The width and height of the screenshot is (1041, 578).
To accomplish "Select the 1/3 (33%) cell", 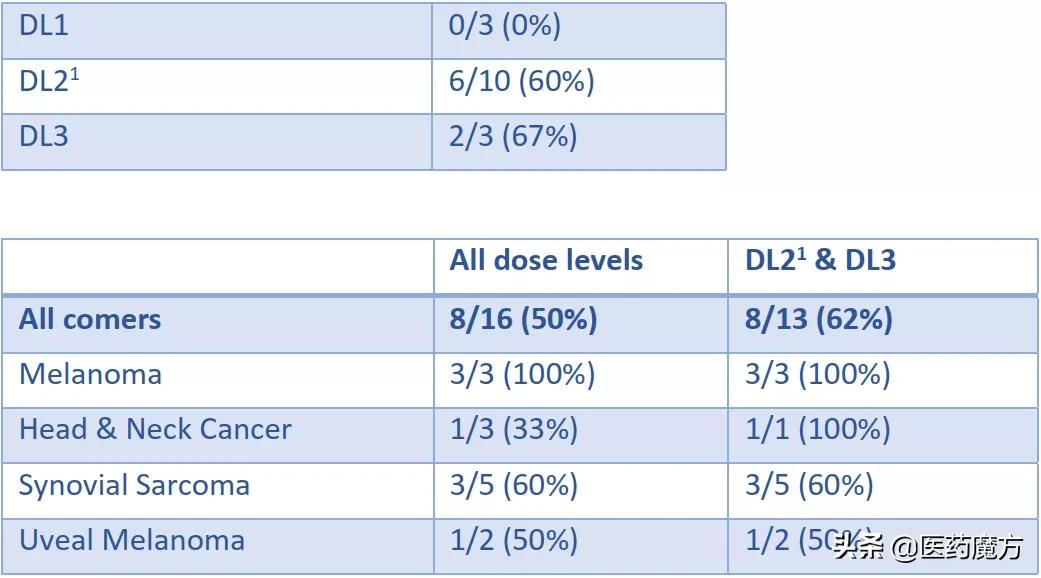I will coord(514,430).
